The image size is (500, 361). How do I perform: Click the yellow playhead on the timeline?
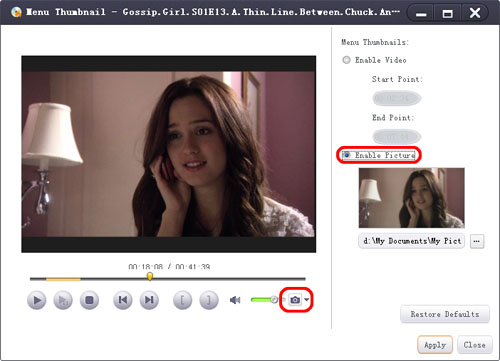coord(150,276)
